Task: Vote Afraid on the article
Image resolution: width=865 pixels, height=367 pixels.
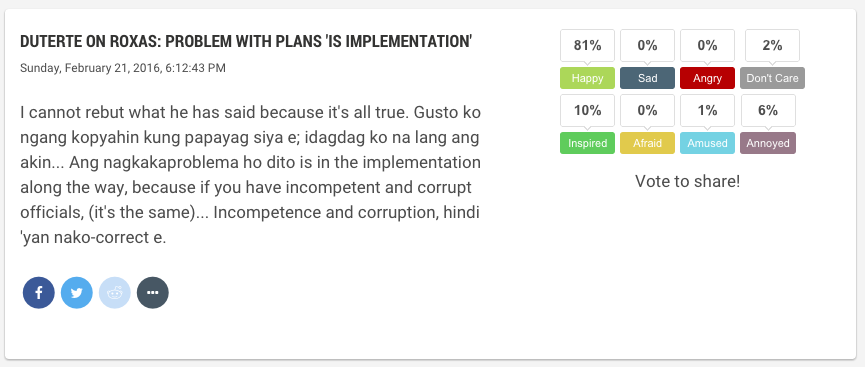Action: [648, 143]
